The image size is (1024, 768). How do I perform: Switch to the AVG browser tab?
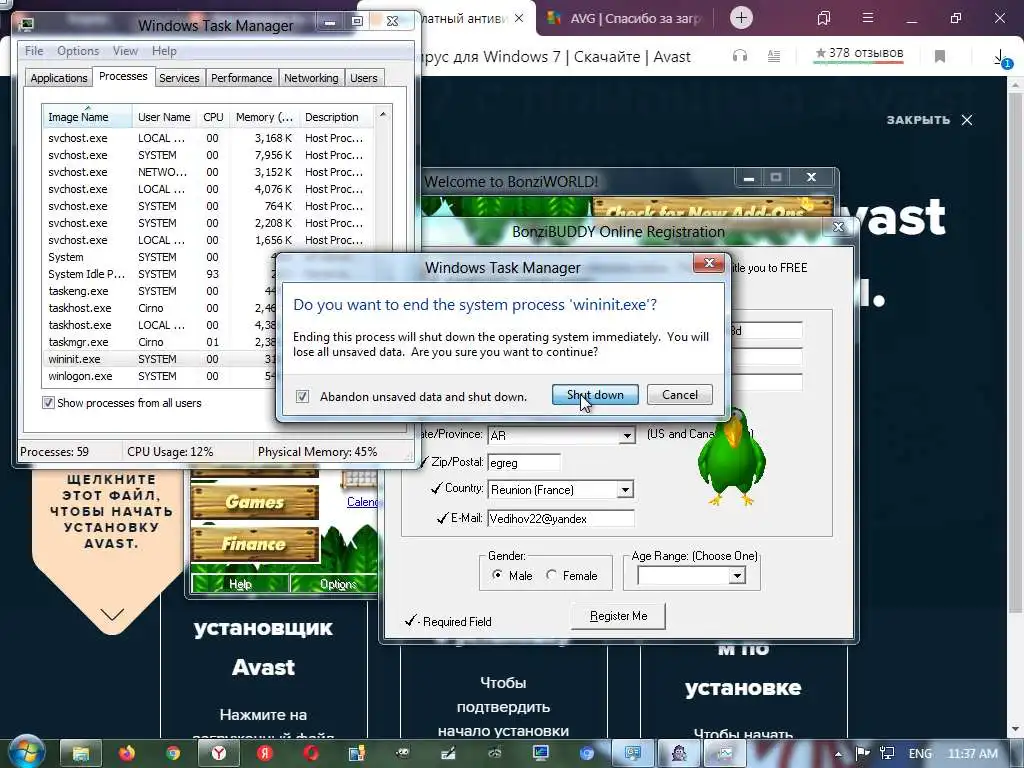(x=626, y=18)
